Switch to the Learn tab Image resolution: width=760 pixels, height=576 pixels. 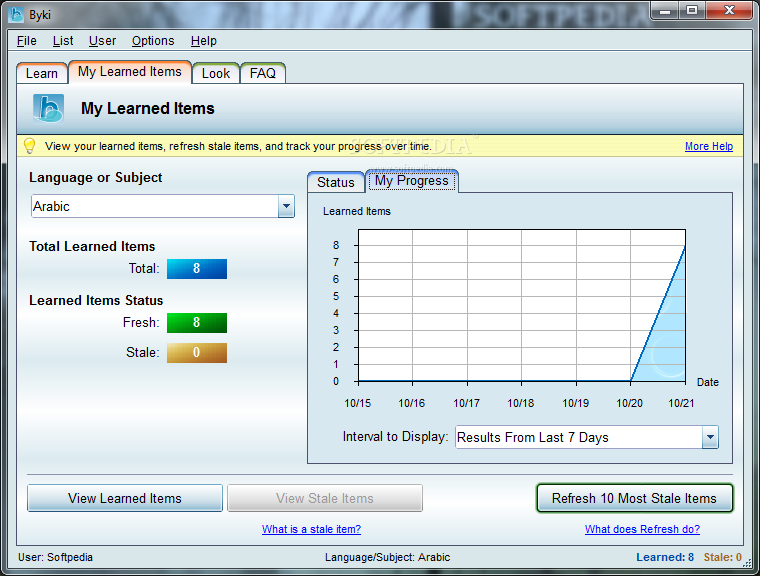click(x=42, y=73)
